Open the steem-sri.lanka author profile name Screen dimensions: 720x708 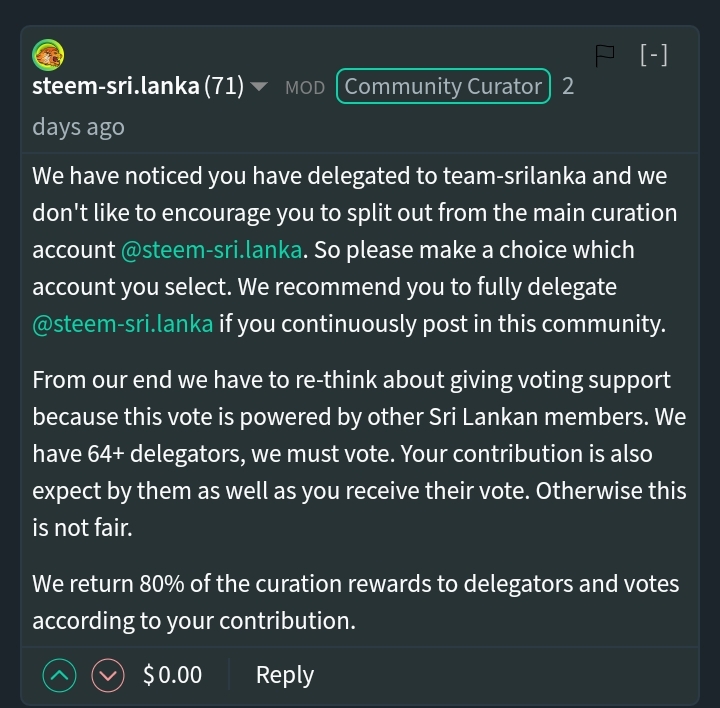point(115,86)
